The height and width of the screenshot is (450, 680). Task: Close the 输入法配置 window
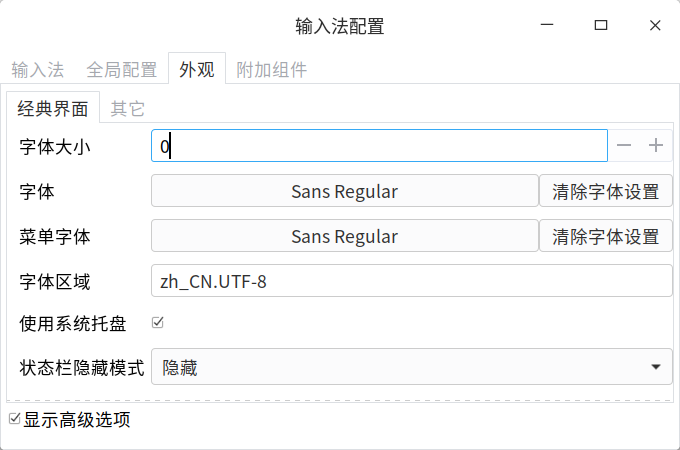[654, 26]
